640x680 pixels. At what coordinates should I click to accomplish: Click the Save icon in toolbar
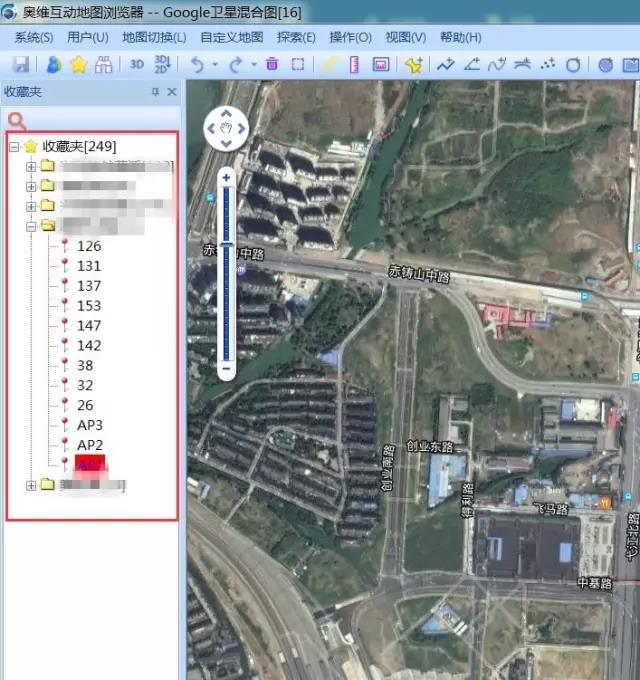coord(20,65)
